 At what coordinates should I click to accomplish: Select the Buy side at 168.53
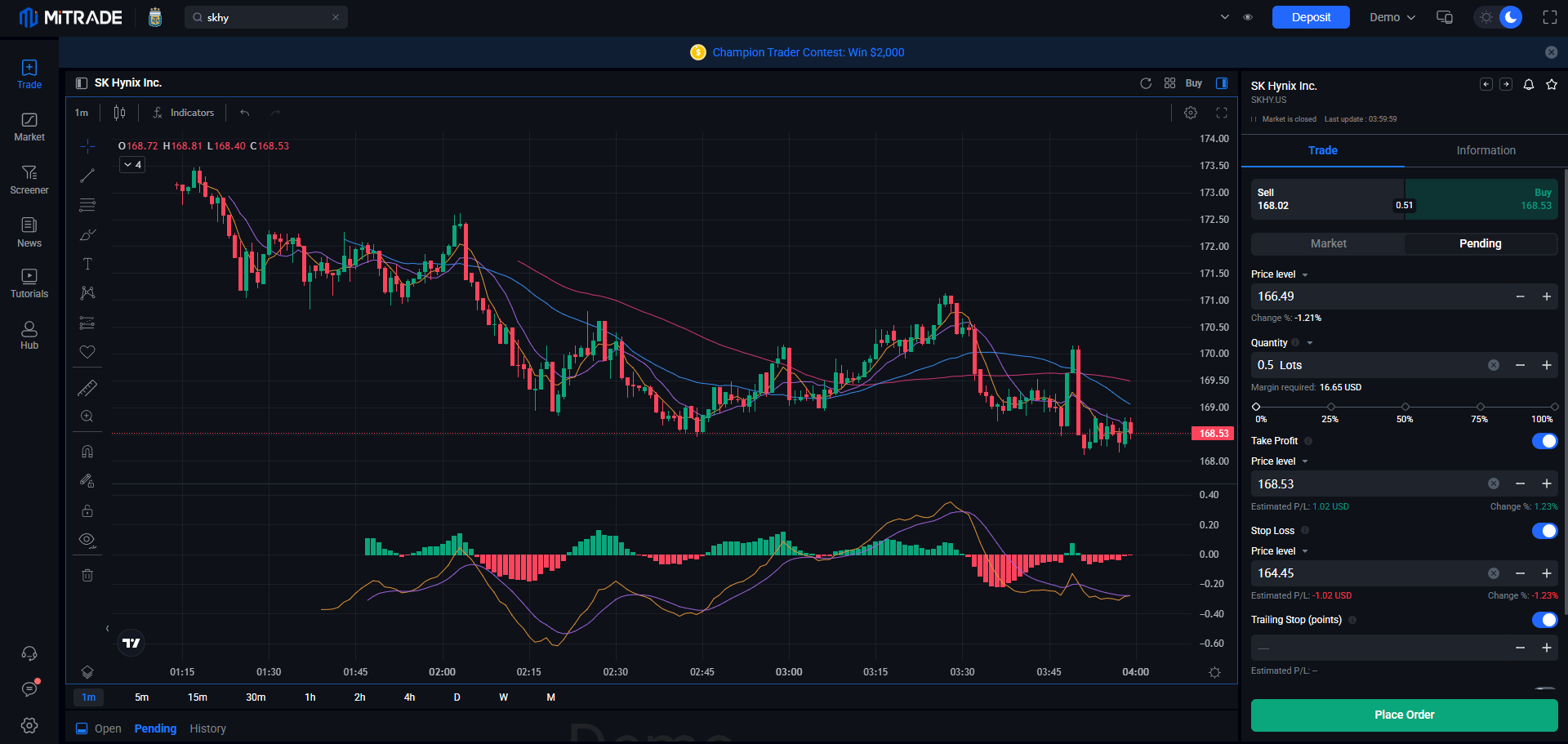coord(1481,199)
